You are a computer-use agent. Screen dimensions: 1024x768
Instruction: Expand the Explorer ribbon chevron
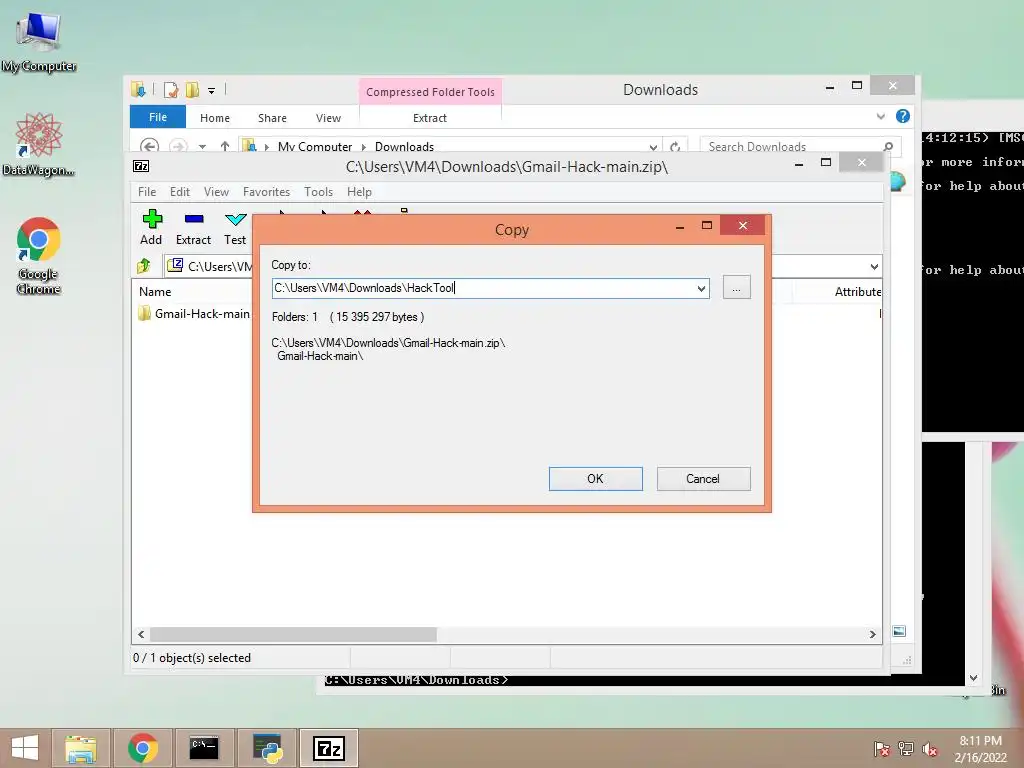(x=880, y=116)
